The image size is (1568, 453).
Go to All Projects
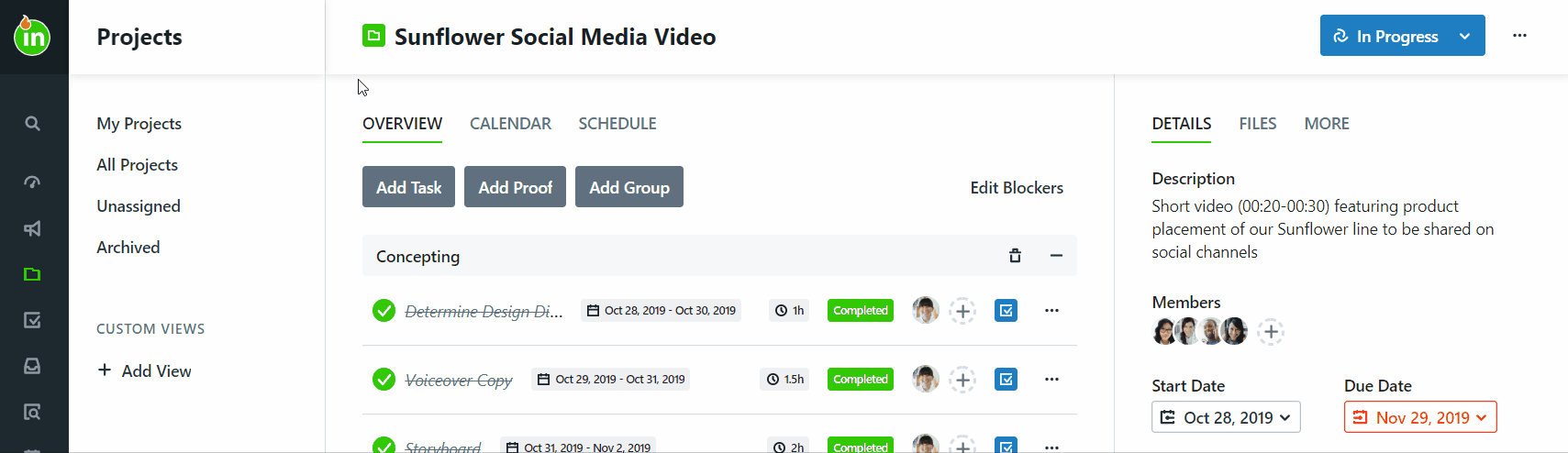137,165
